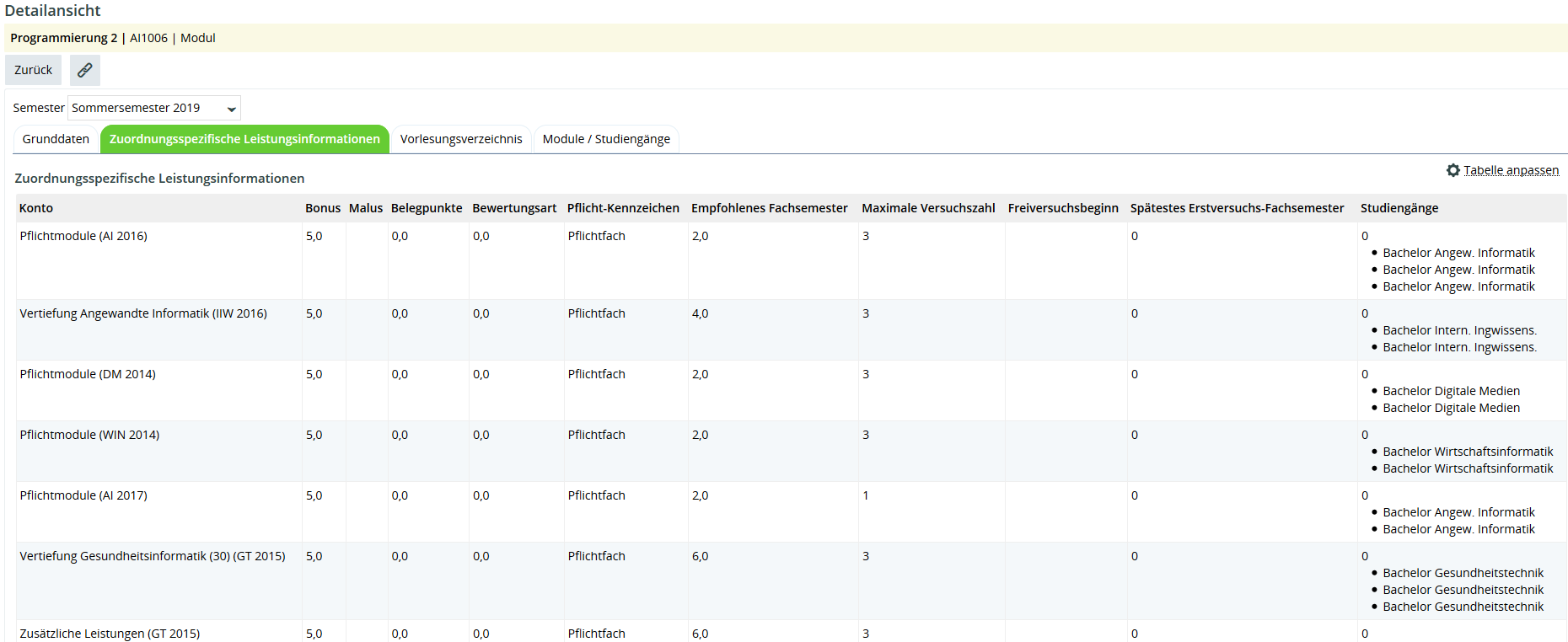
Task: Select the Vertiefung Angewandte Informatik (IIW 2016) row
Action: pos(143,313)
